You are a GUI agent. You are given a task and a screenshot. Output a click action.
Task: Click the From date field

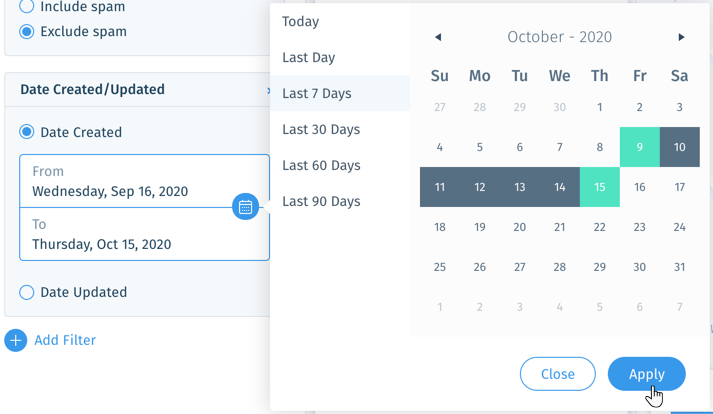[144, 181]
